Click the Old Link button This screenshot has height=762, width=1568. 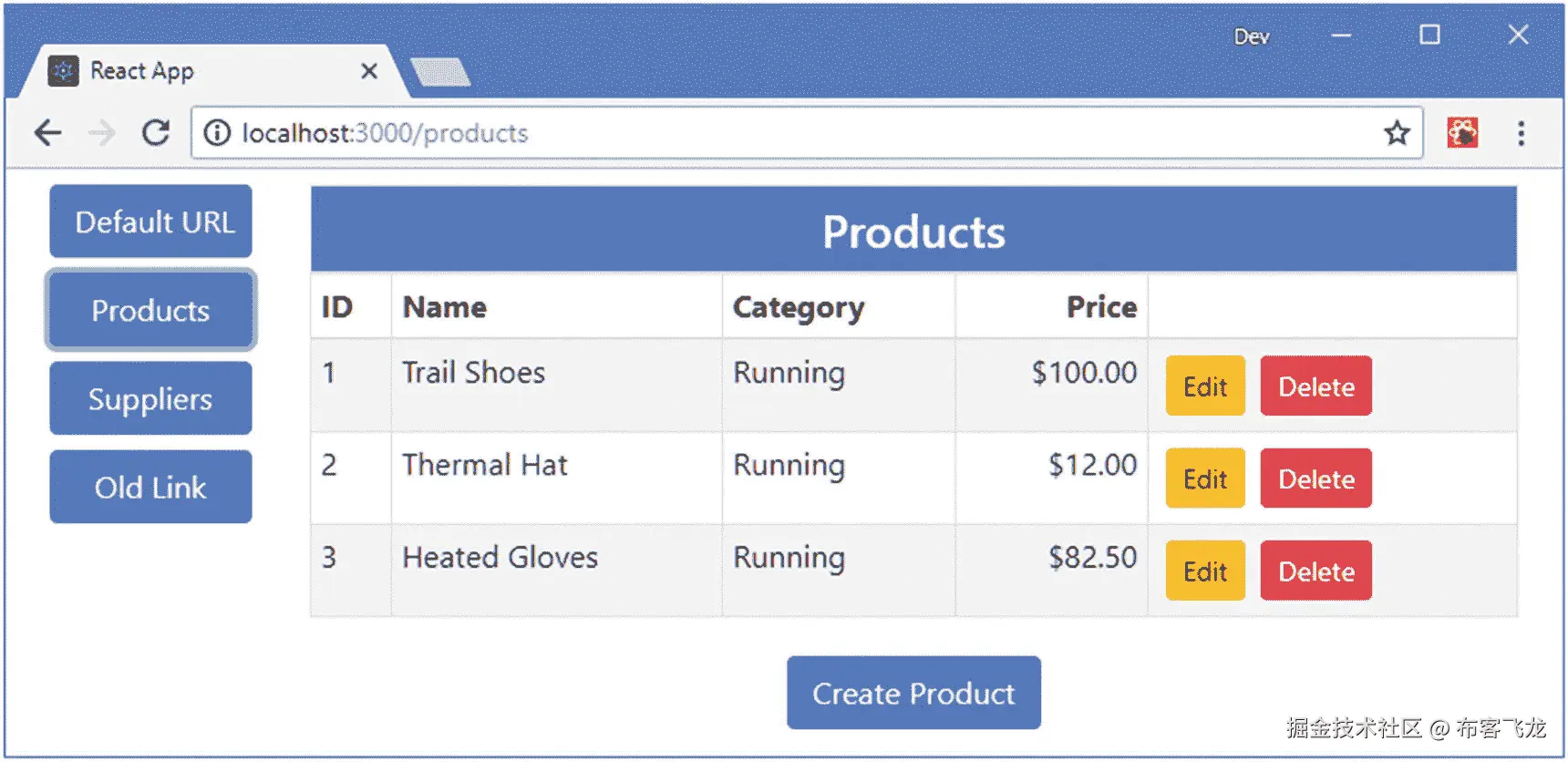pos(151,487)
